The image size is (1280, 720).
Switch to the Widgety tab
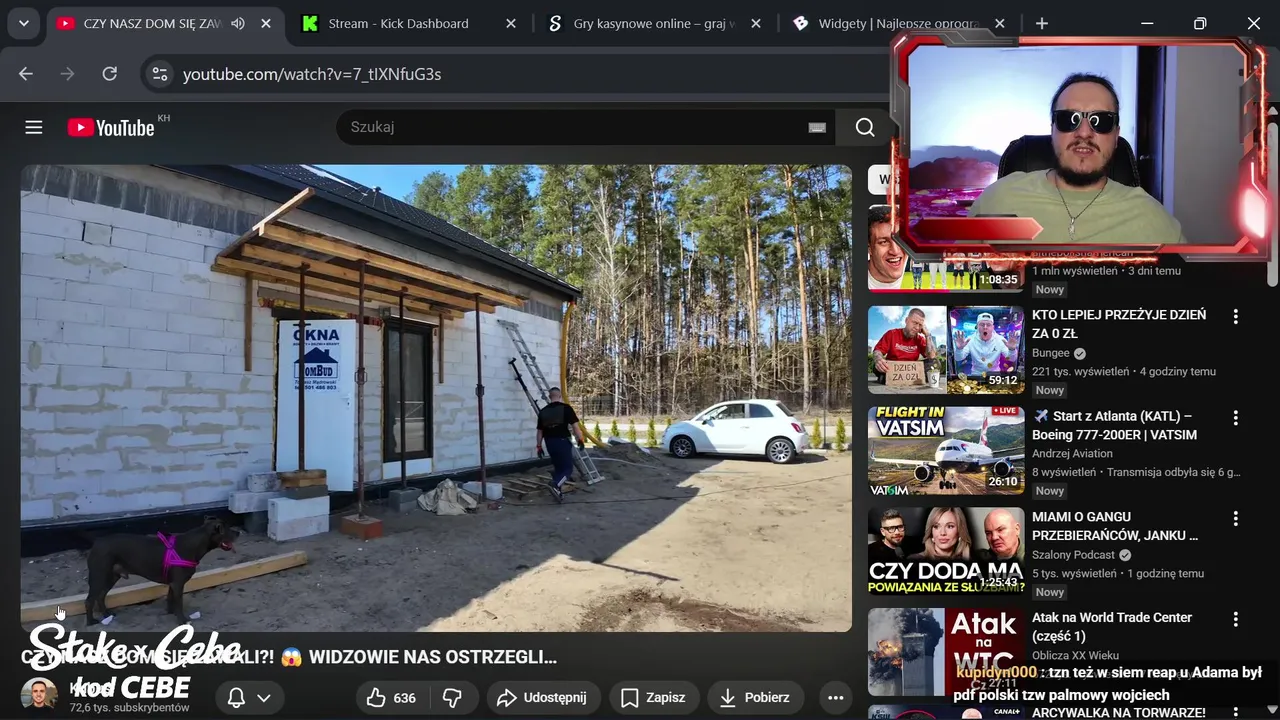[x=898, y=23]
